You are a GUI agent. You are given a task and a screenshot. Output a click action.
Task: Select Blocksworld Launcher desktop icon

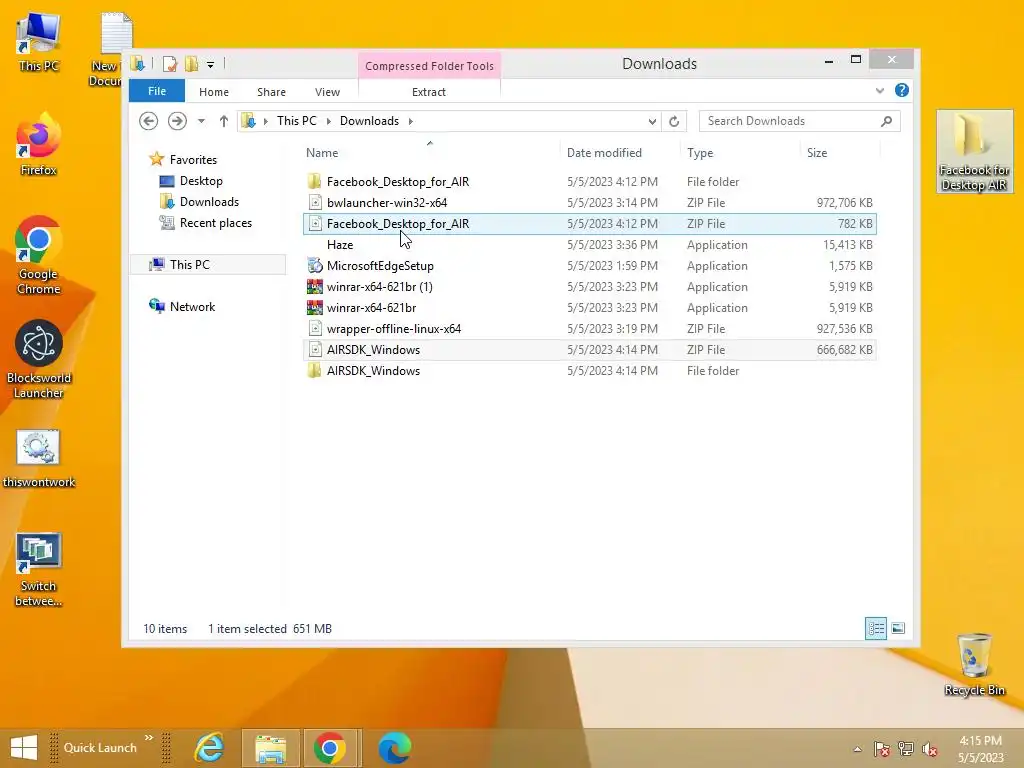[x=39, y=360]
